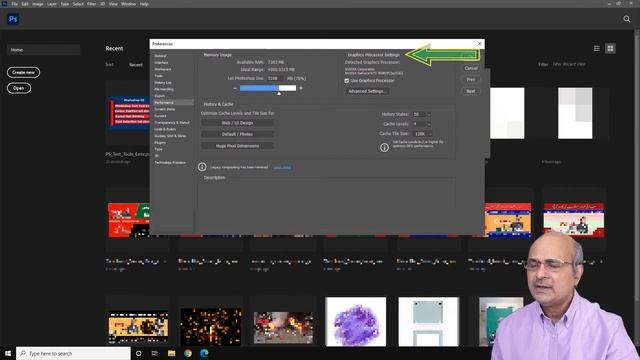This screenshot has height=360, width=640.
Task: Click the Home button in left sidebar
Action: click(x=43, y=50)
